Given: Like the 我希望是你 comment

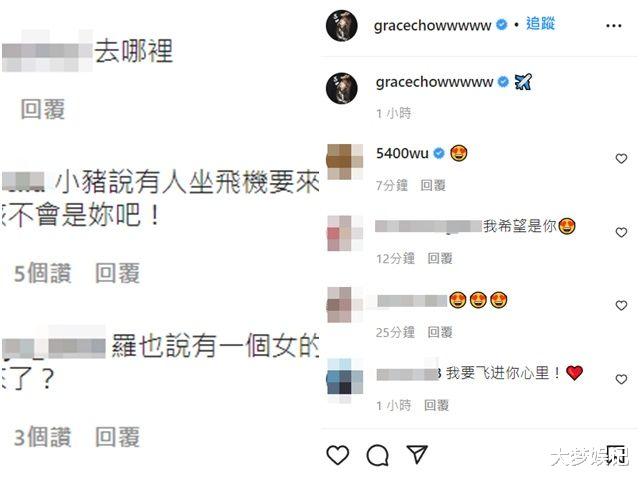Looking at the screenshot, I should (x=621, y=232).
